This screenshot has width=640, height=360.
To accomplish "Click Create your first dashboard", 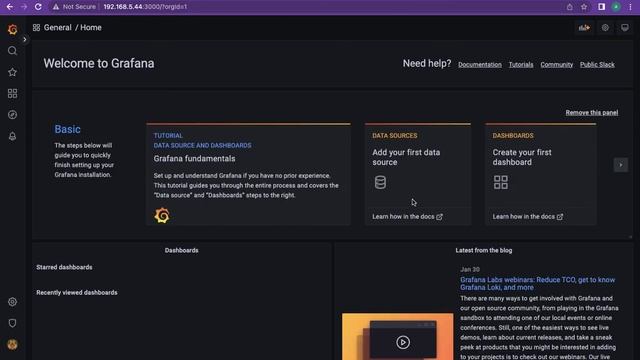I will tap(522, 157).
